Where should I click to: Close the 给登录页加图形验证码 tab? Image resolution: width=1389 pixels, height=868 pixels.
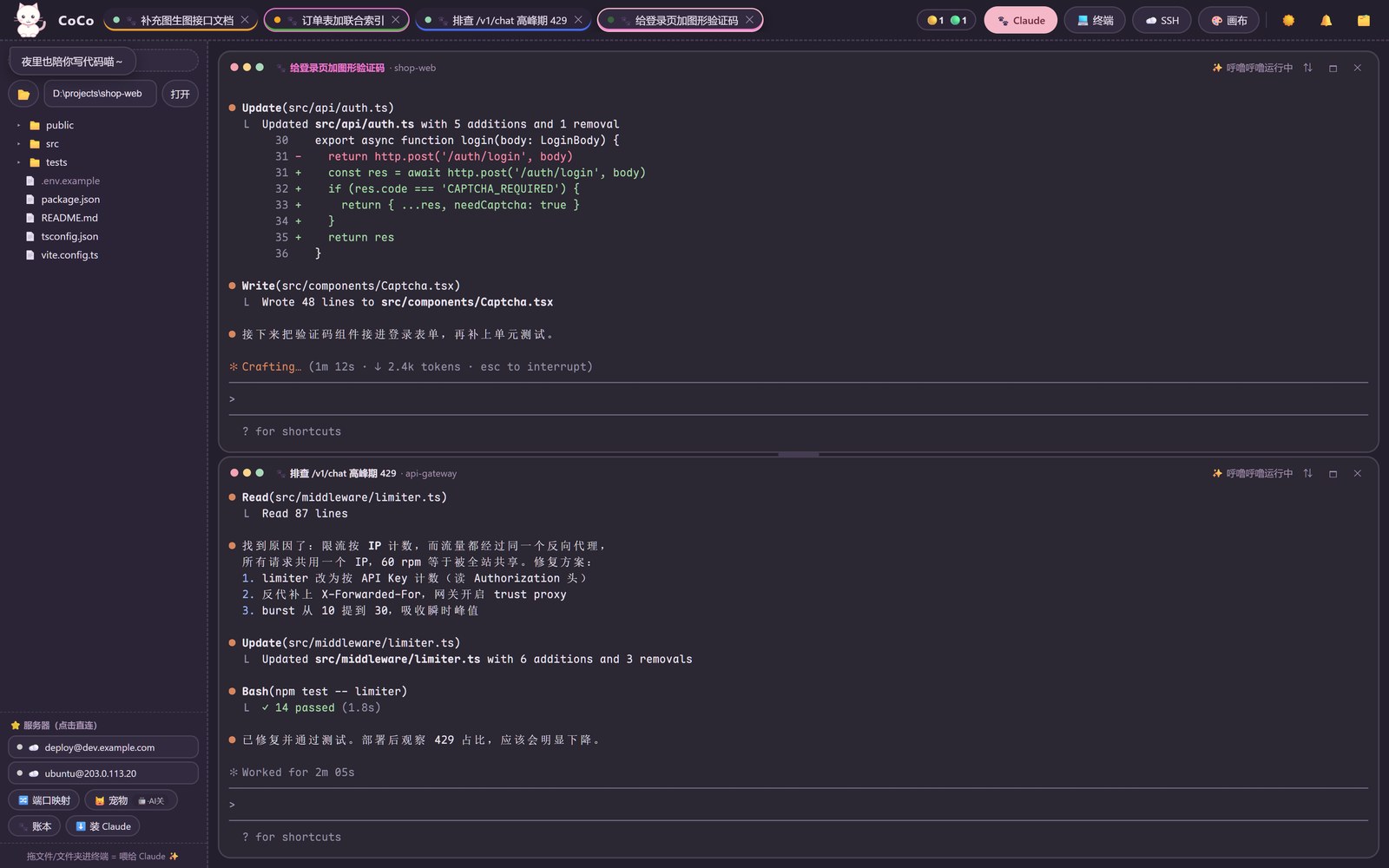749,20
